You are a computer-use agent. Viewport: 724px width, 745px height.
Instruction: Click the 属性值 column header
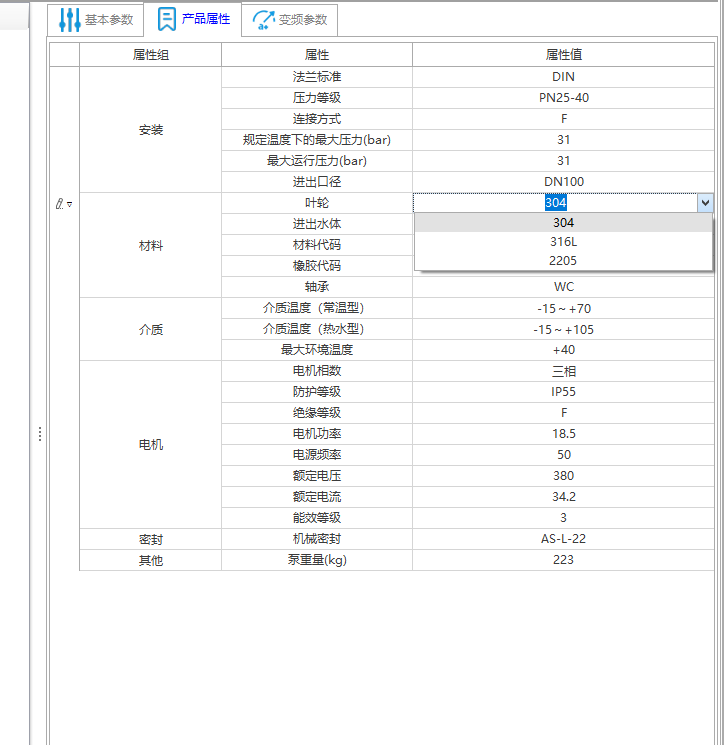point(563,55)
